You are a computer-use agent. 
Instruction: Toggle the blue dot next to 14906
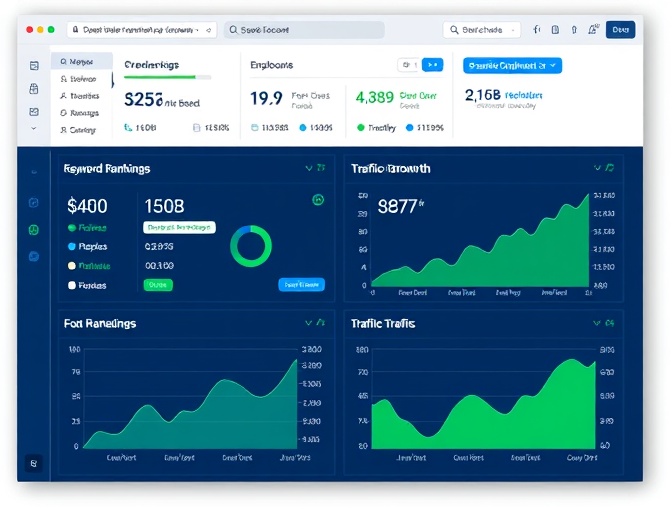pos(303,127)
